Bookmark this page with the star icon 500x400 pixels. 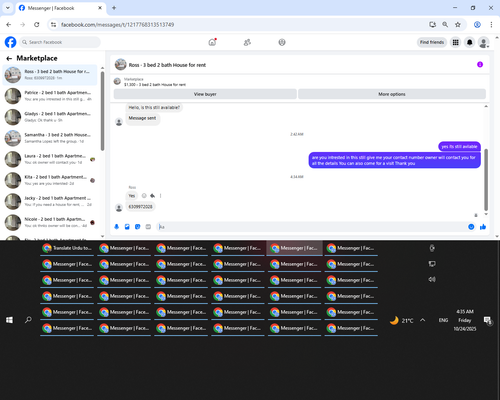(x=458, y=25)
